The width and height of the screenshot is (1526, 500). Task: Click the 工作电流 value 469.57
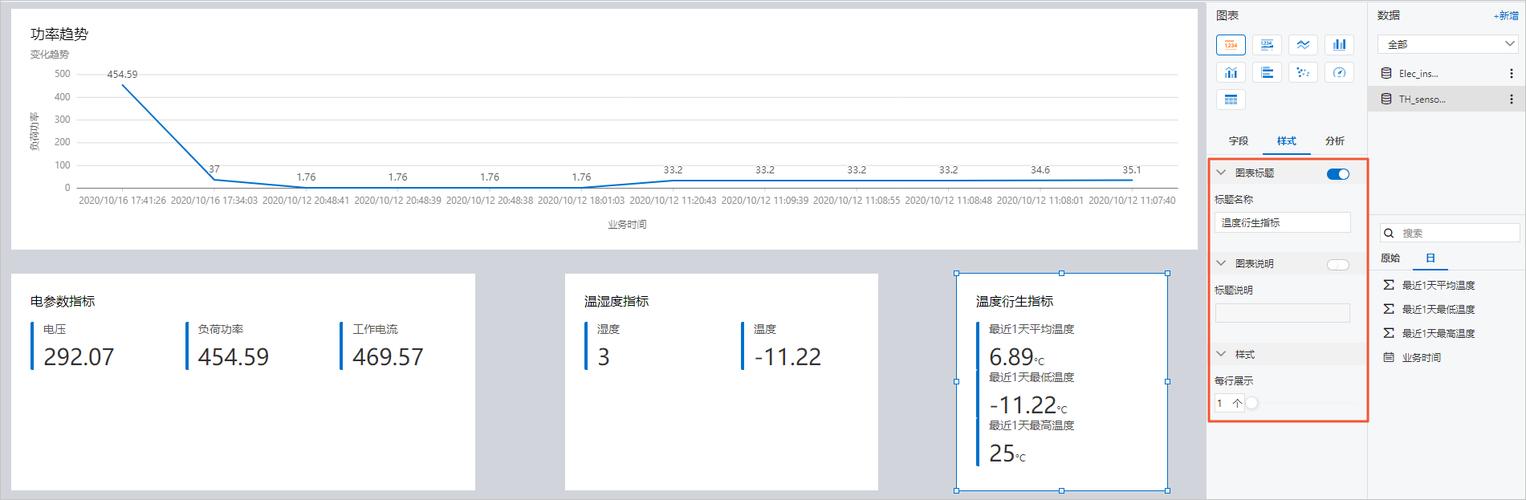click(x=388, y=357)
